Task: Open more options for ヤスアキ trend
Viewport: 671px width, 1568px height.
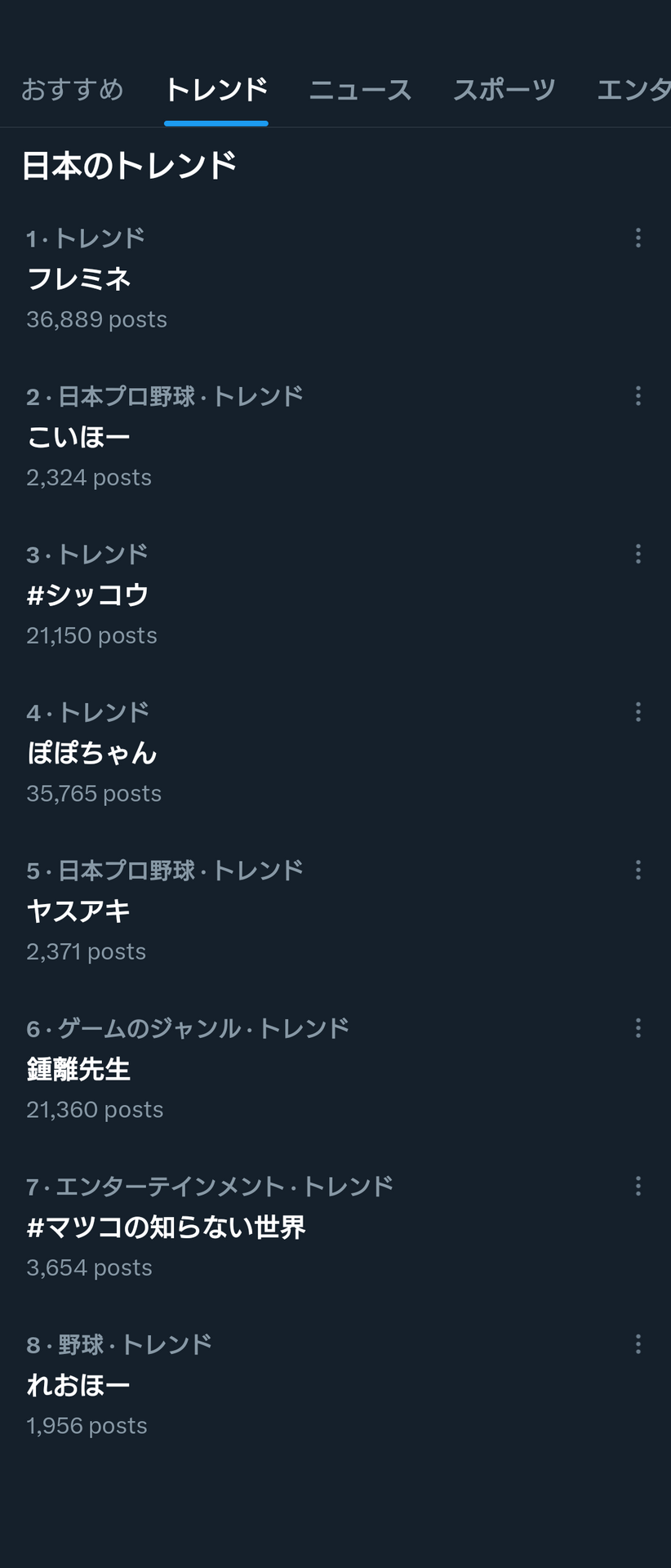Action: (x=638, y=870)
